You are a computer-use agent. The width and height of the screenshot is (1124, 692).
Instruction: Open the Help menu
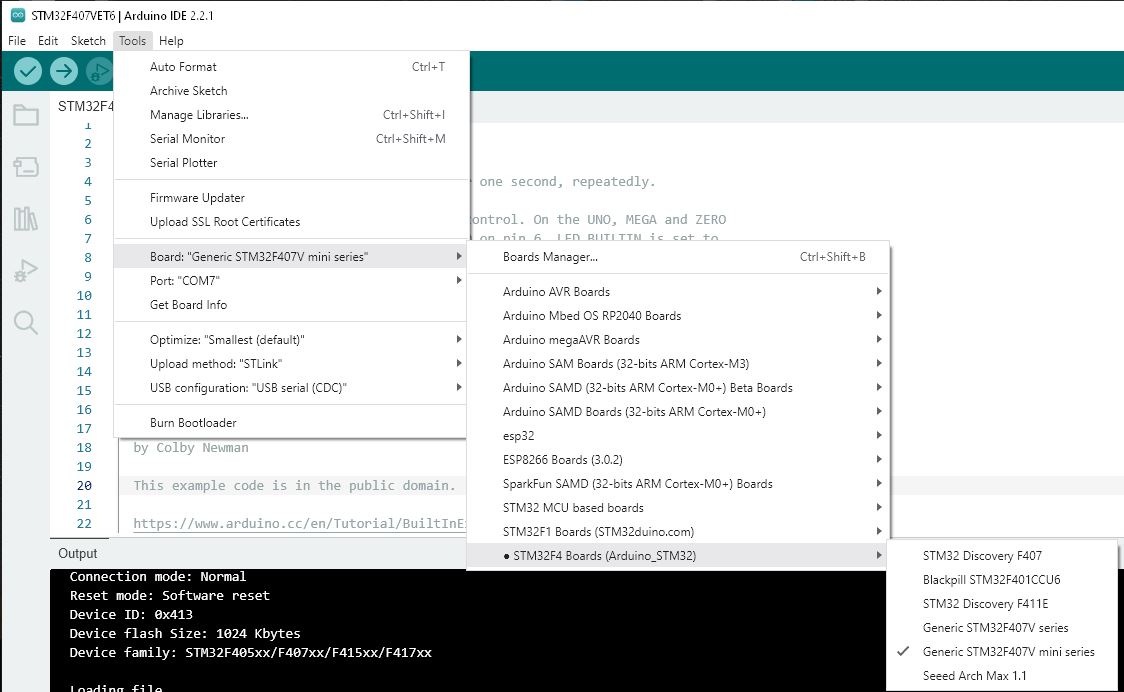[171, 41]
